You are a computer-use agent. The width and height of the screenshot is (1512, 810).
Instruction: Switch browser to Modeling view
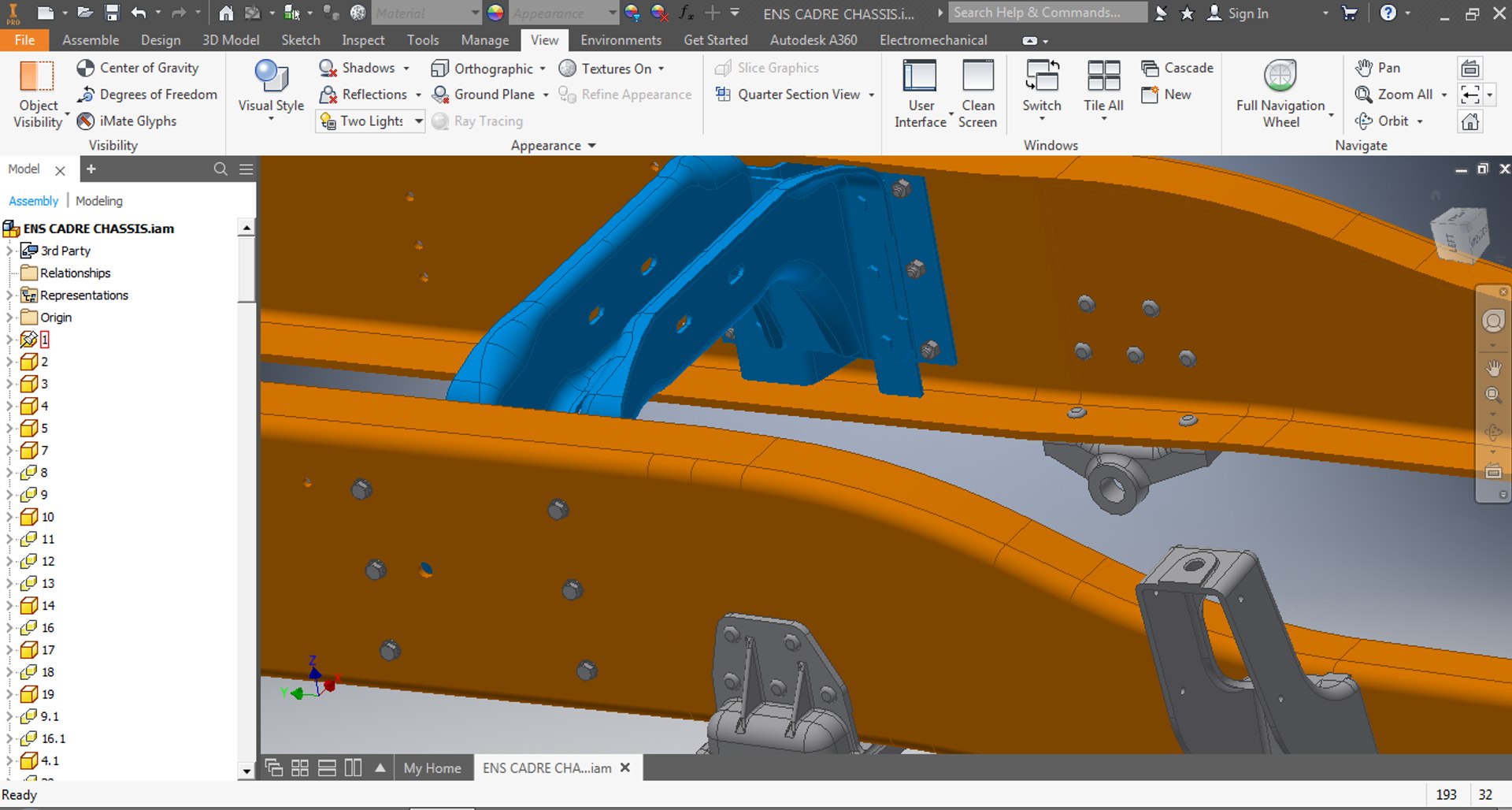click(99, 201)
